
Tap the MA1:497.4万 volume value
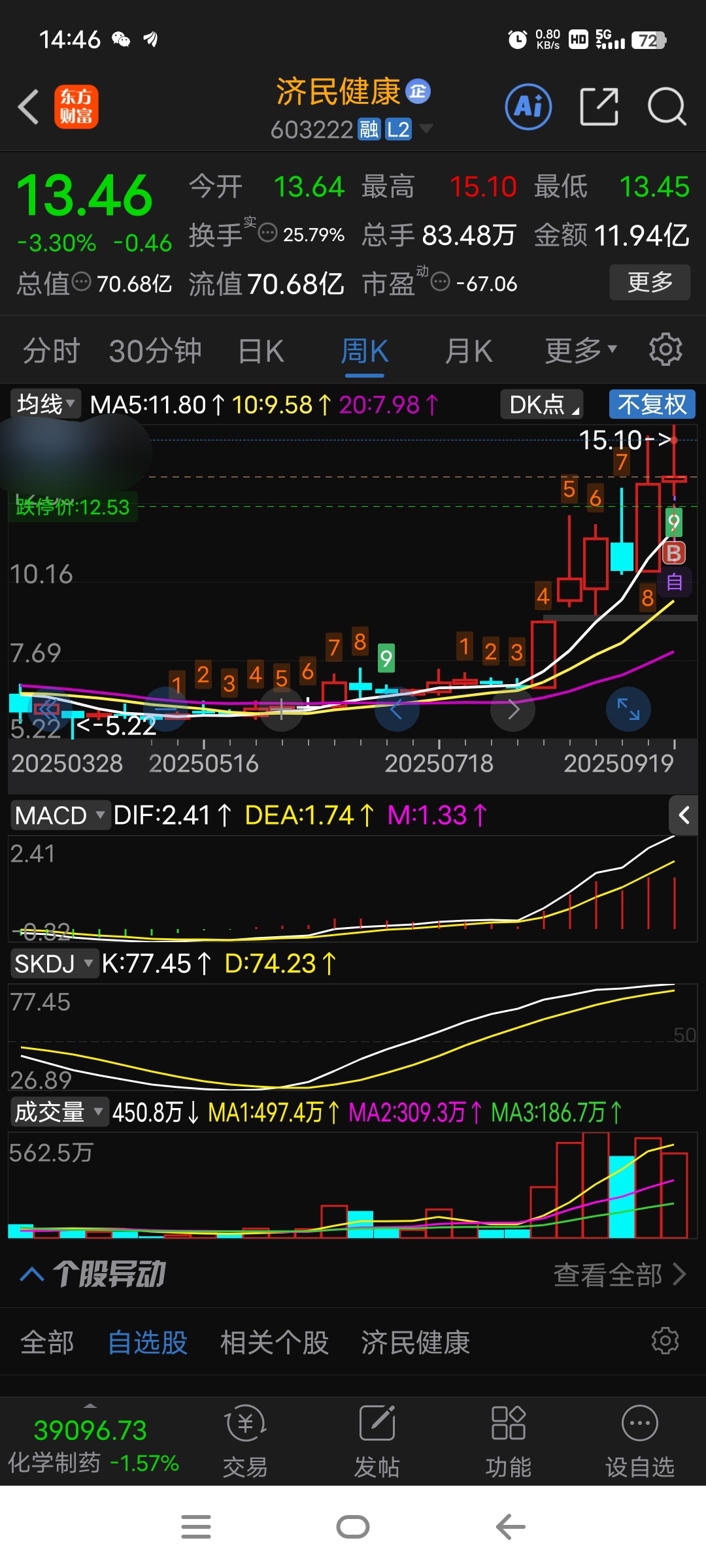point(273,1112)
